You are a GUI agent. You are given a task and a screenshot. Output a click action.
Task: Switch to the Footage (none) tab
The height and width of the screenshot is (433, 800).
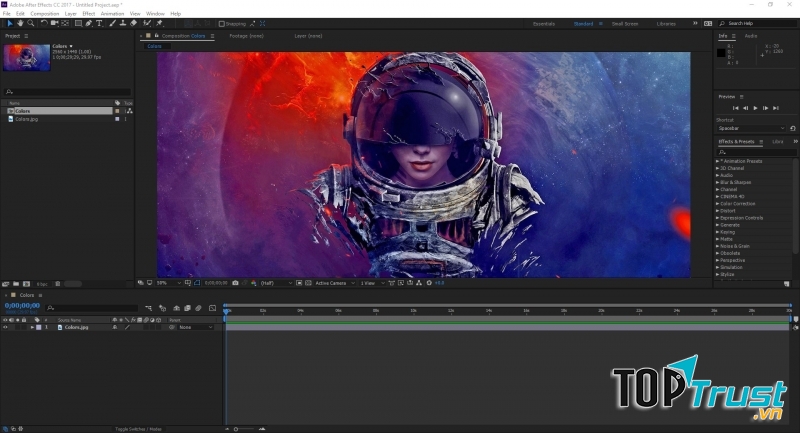point(246,36)
